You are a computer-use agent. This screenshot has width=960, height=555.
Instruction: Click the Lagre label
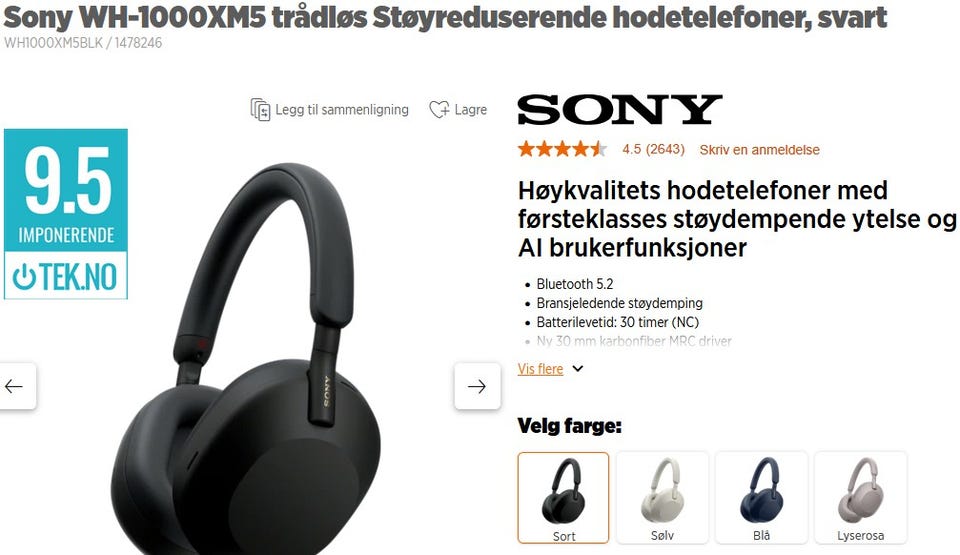coord(470,110)
